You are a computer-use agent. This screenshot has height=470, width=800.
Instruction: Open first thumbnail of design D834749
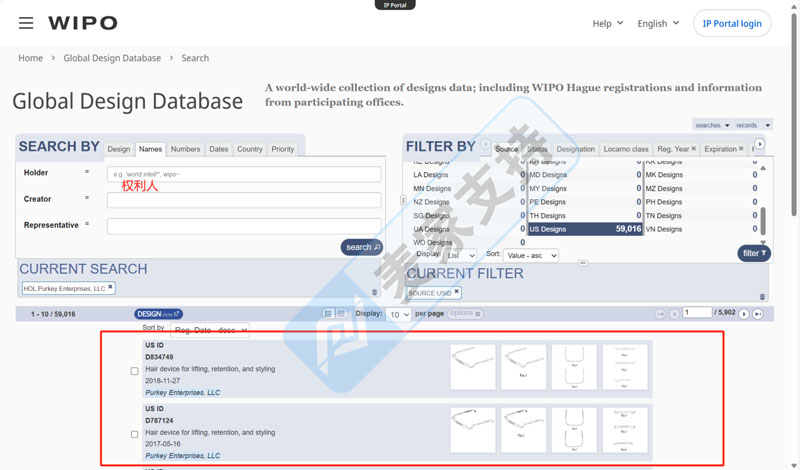click(473, 367)
